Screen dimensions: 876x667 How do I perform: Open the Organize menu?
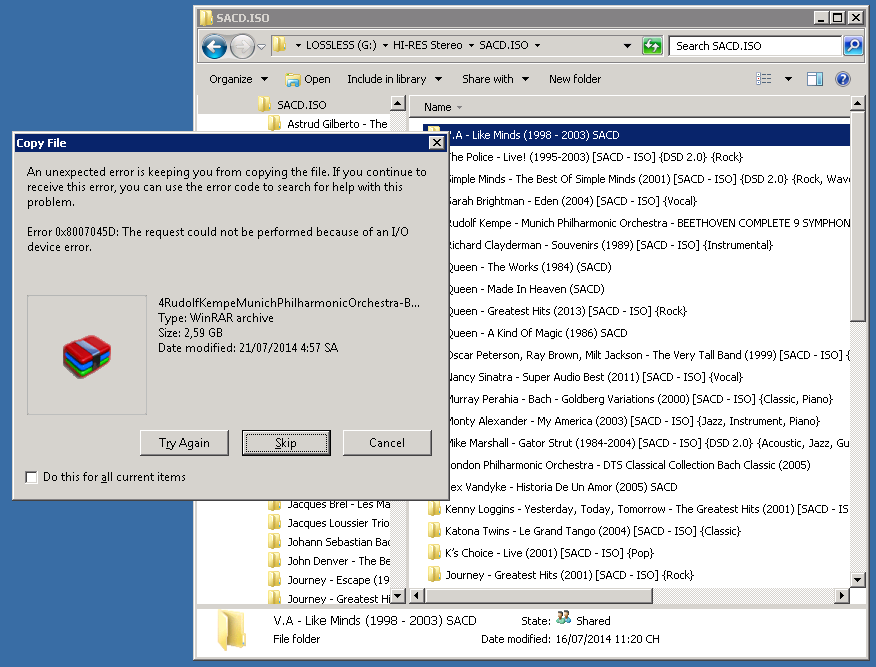239,79
